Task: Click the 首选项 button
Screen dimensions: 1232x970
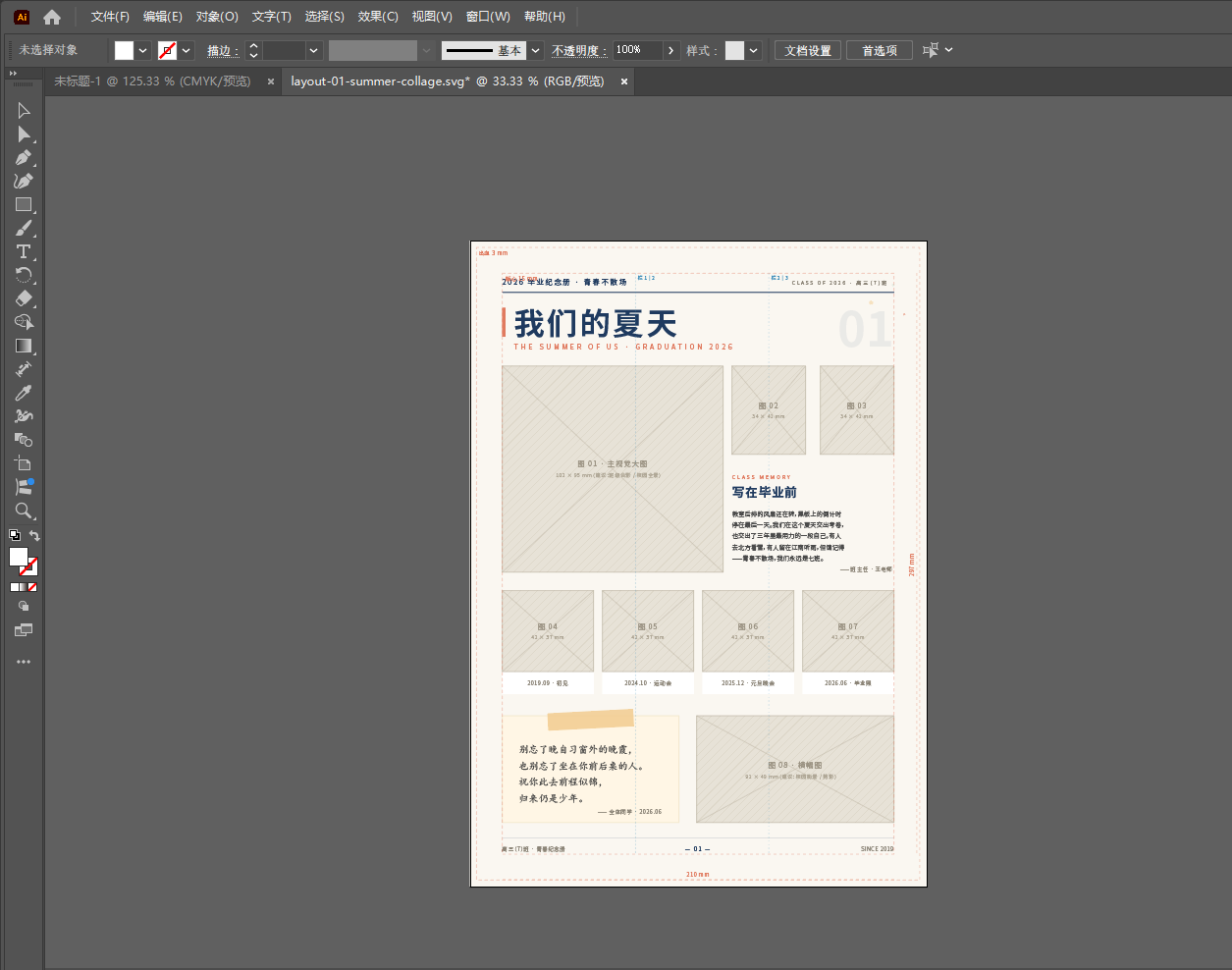Action: (x=880, y=51)
